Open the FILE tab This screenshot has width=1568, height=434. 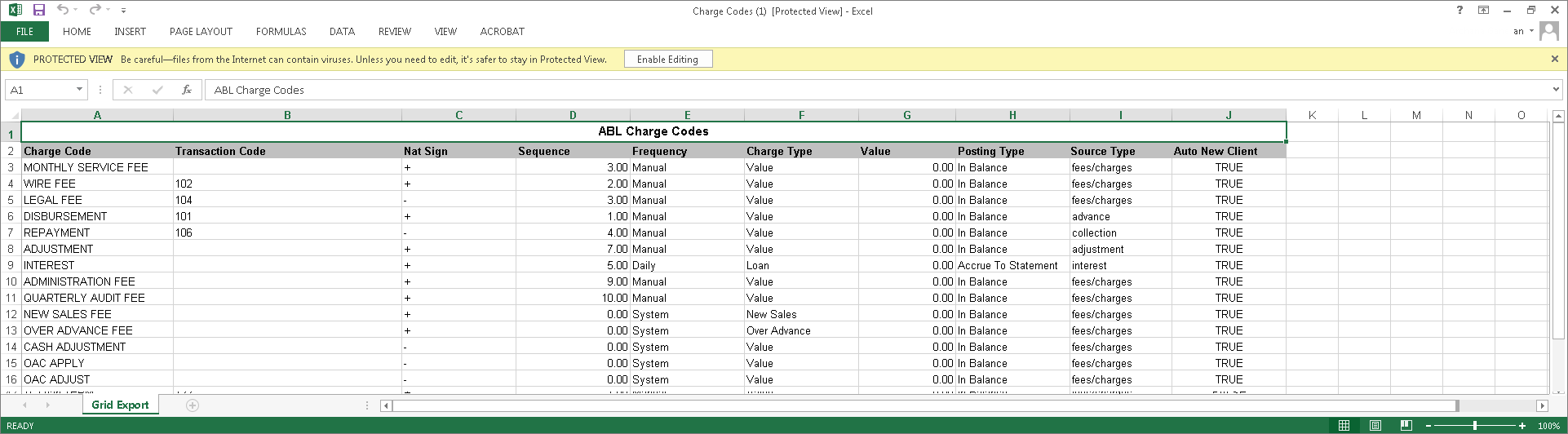pyautogui.click(x=24, y=32)
